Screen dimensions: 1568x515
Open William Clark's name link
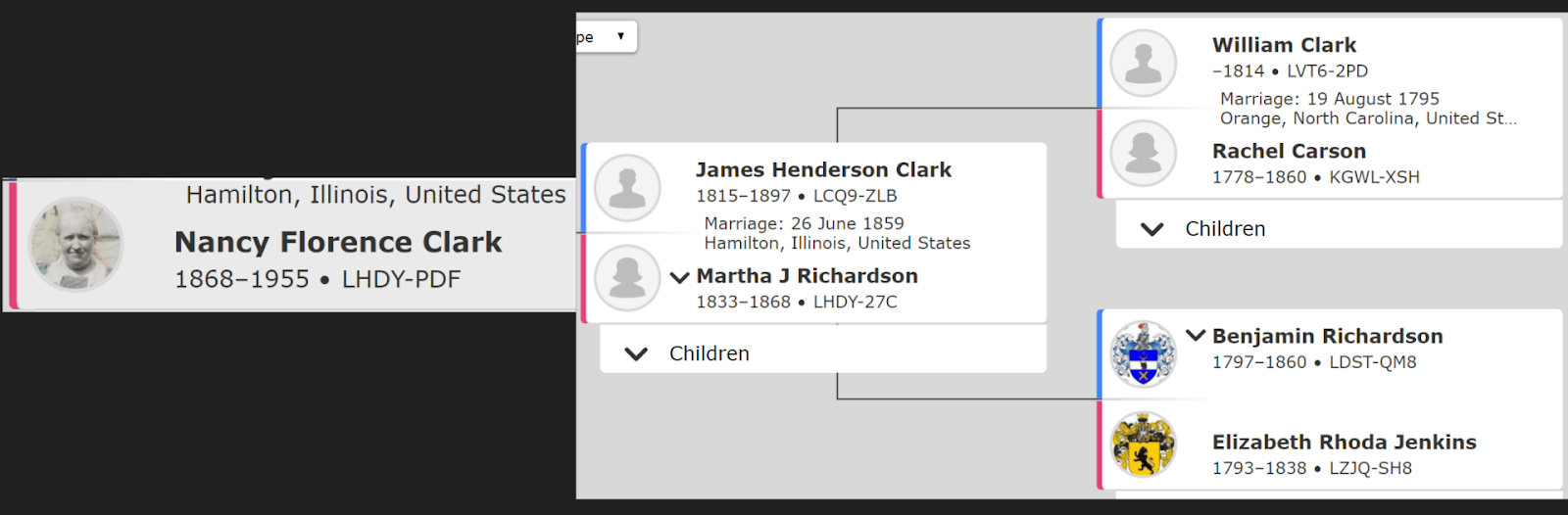(x=1284, y=45)
